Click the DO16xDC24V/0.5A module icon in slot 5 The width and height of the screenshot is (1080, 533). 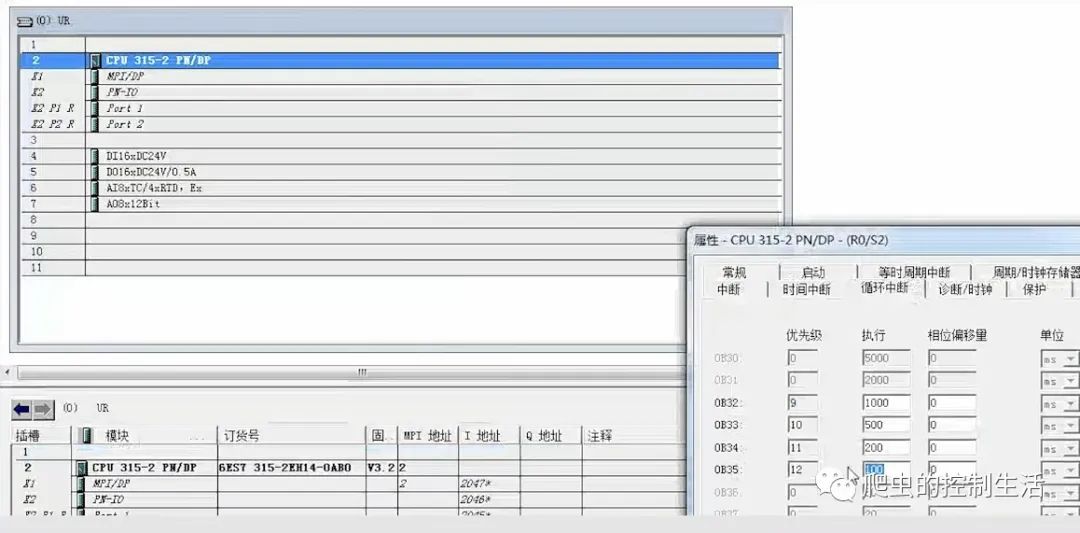point(94,172)
